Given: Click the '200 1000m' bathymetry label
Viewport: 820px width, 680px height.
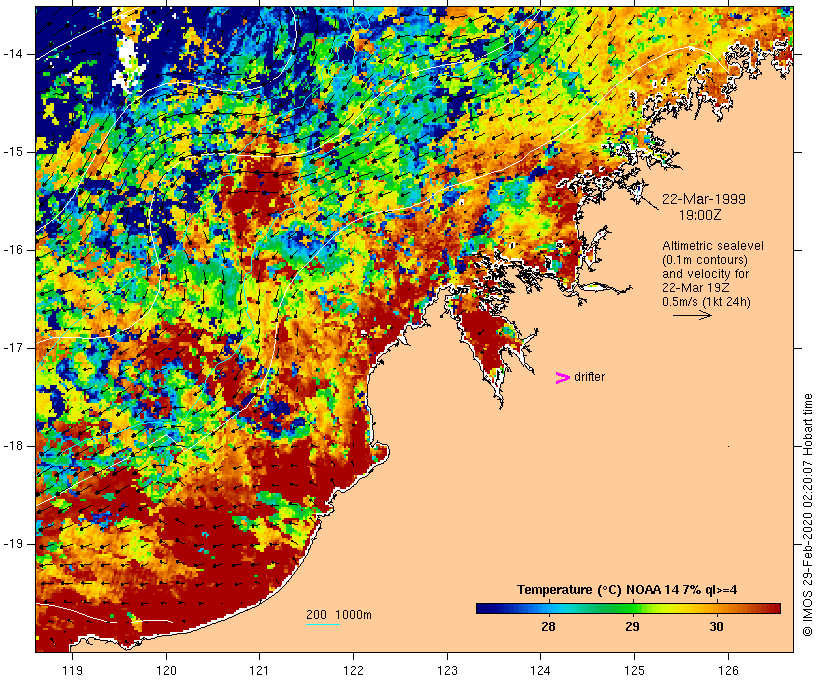Looking at the screenshot, I should click(339, 615).
